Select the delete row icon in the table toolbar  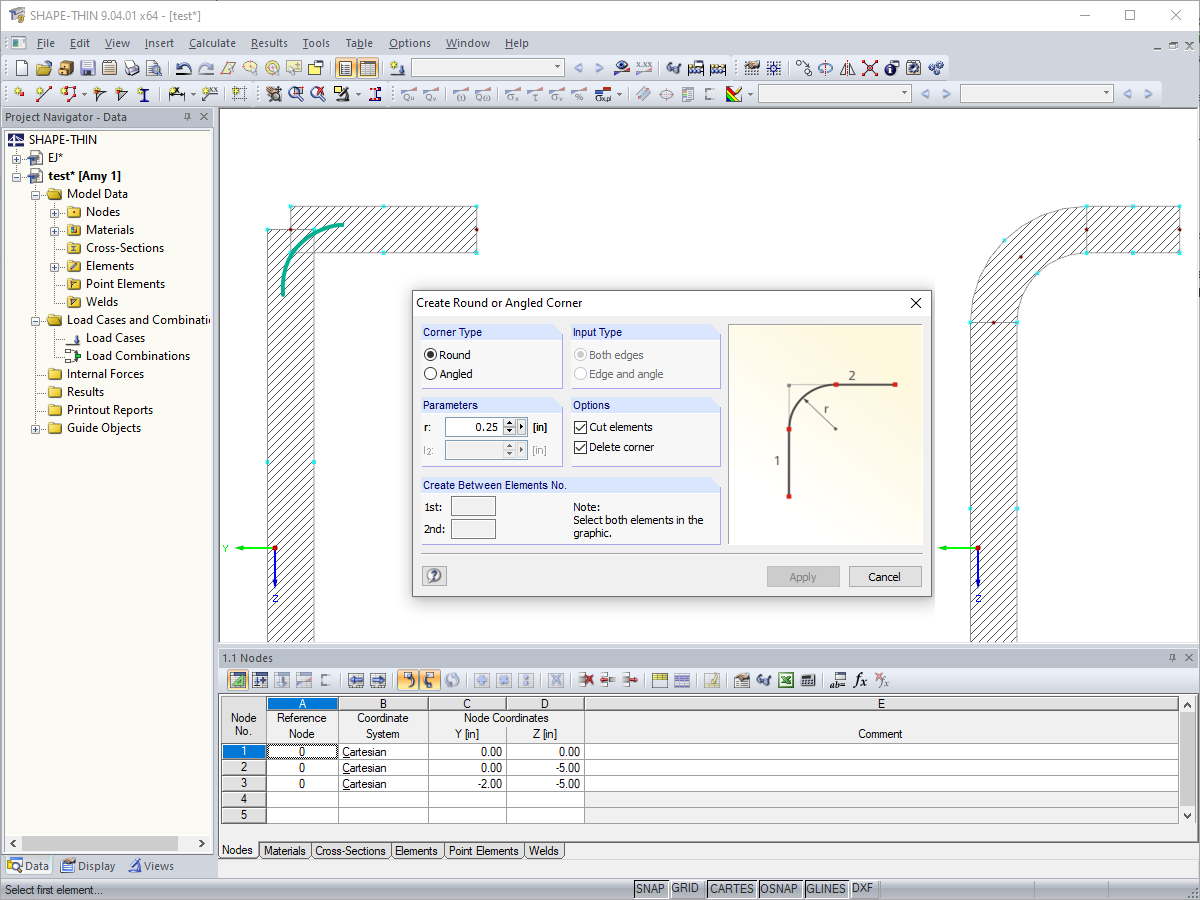coord(585,680)
